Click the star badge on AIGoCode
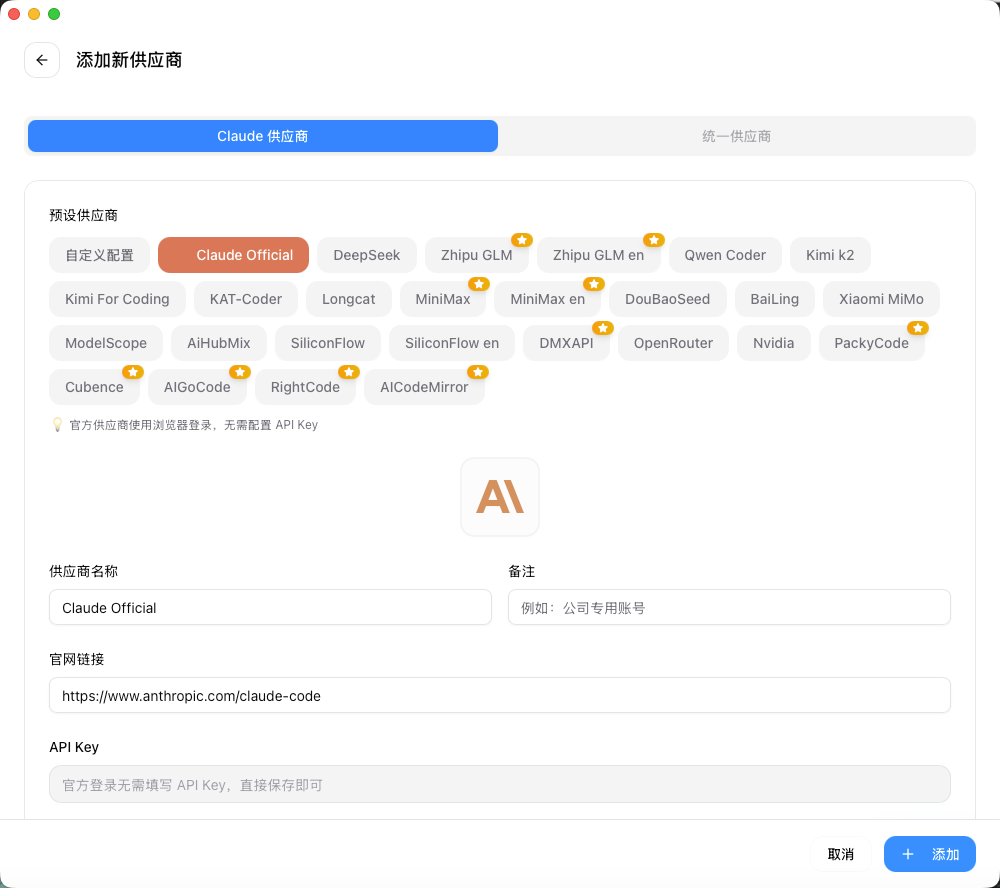 click(240, 372)
